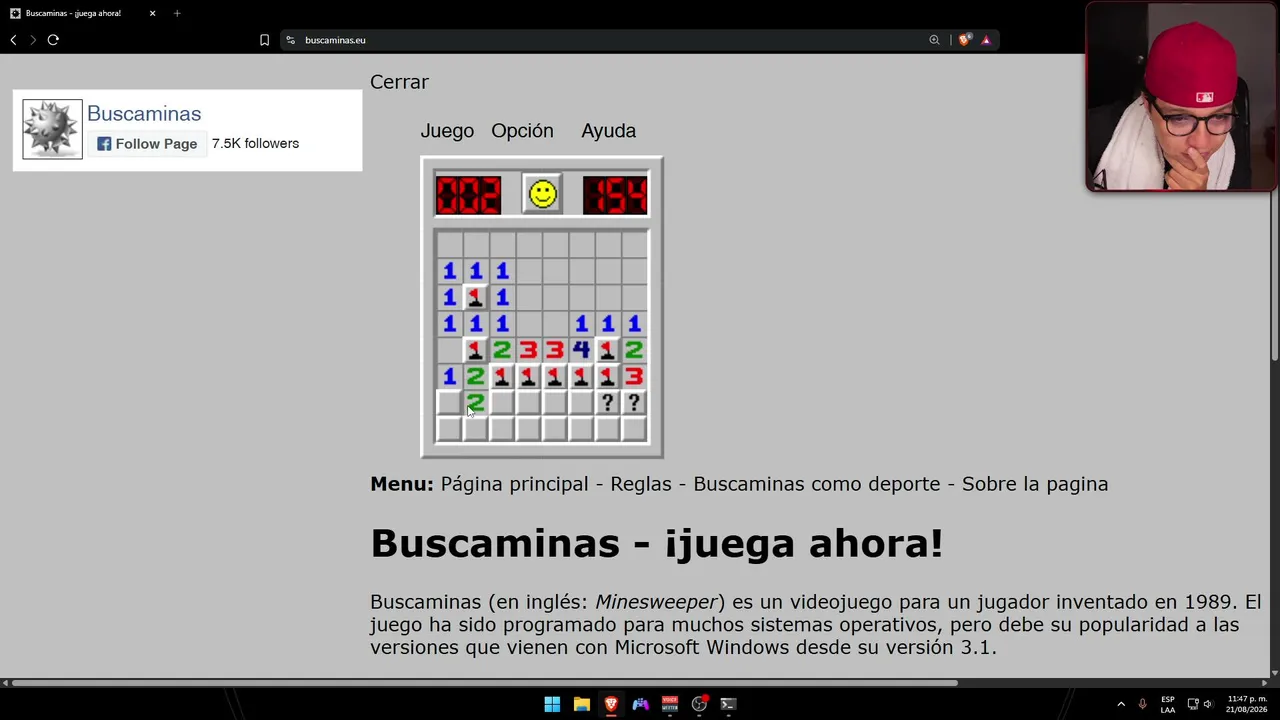Open the Brave Rewards triangle icon
Screen dimensions: 1280x720
(x=986, y=40)
